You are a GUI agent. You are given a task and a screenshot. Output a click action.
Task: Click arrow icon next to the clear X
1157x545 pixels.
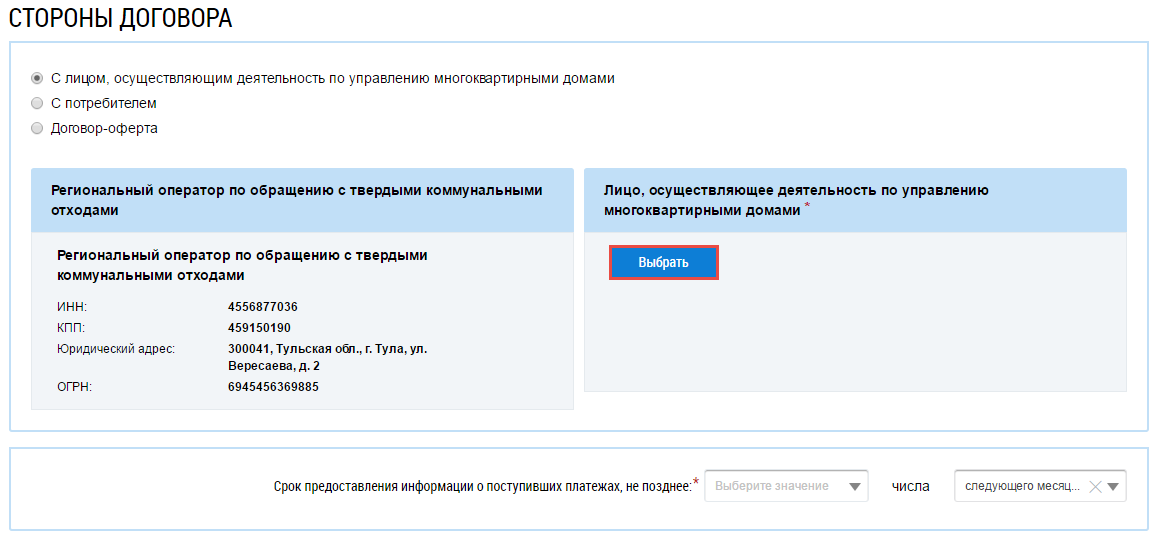tap(1114, 487)
